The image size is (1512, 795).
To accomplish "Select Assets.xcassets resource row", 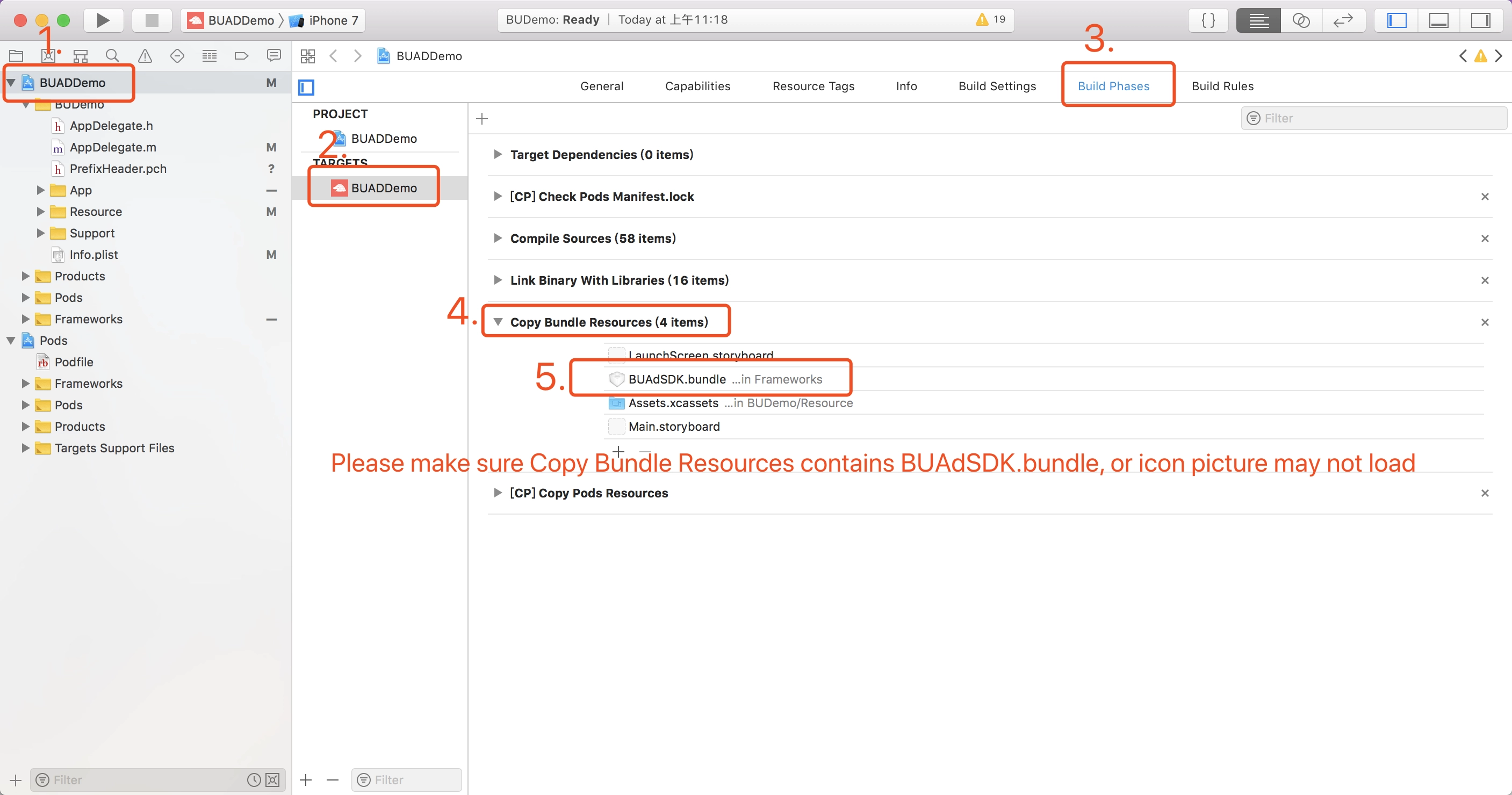I will click(x=1044, y=403).
